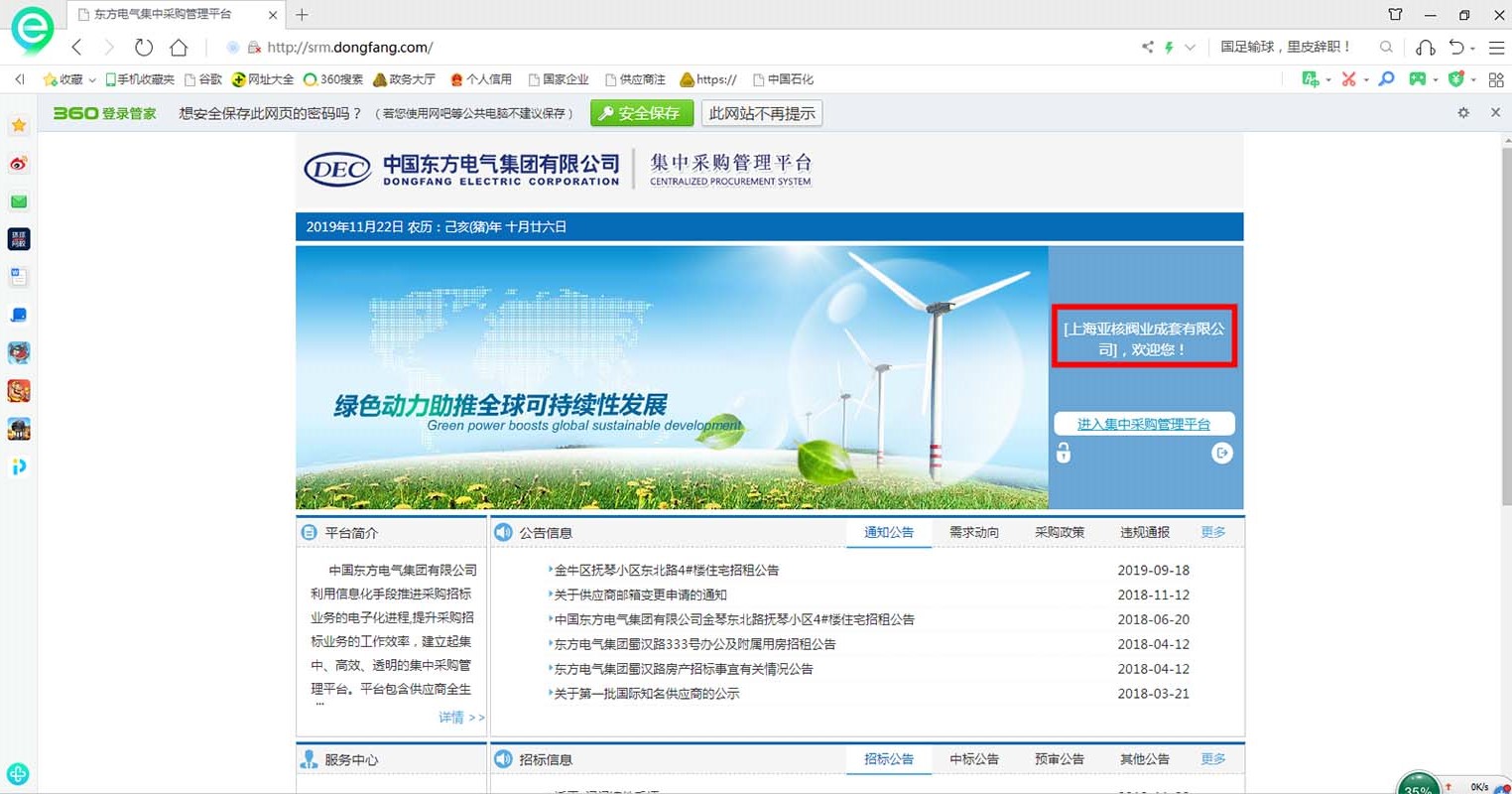This screenshot has height=794, width=1512.
Task: Click the magnifier in the search box
Action: pyautogui.click(x=1386, y=47)
